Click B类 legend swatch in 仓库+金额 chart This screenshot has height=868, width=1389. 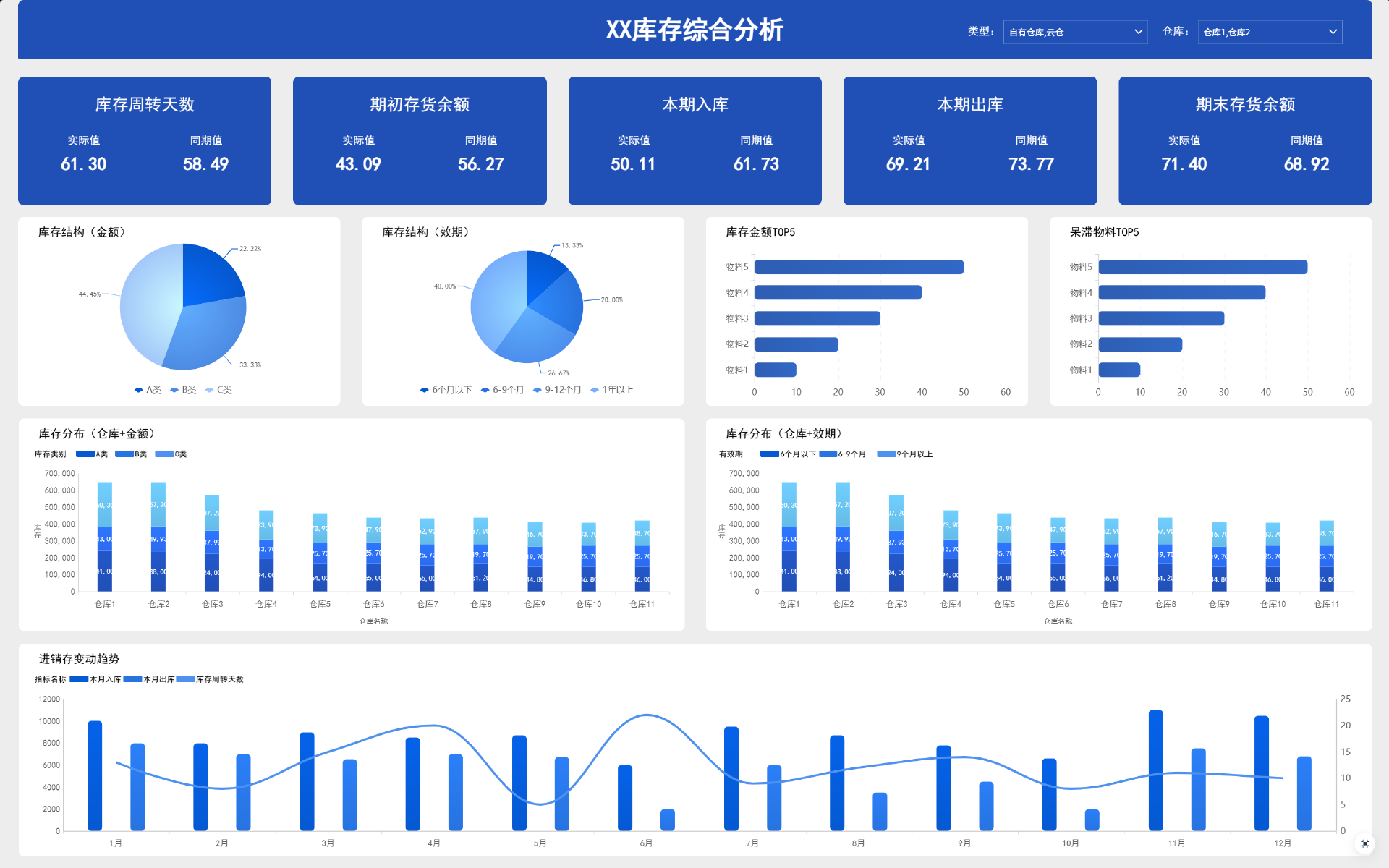pos(124,454)
